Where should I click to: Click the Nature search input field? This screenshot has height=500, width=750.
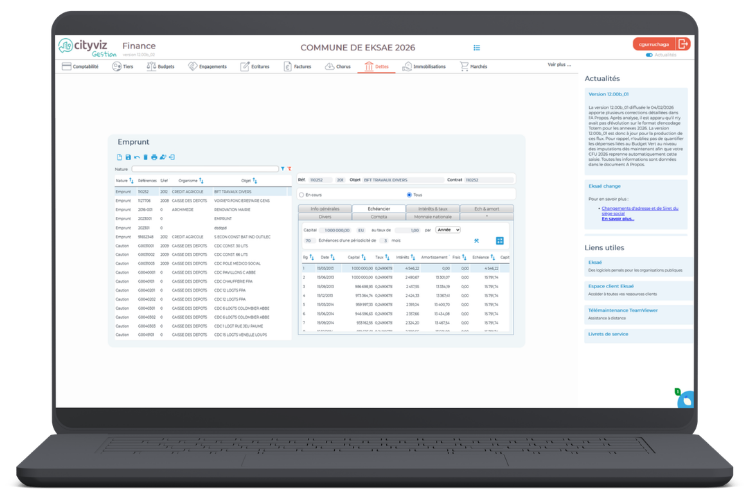(x=205, y=169)
